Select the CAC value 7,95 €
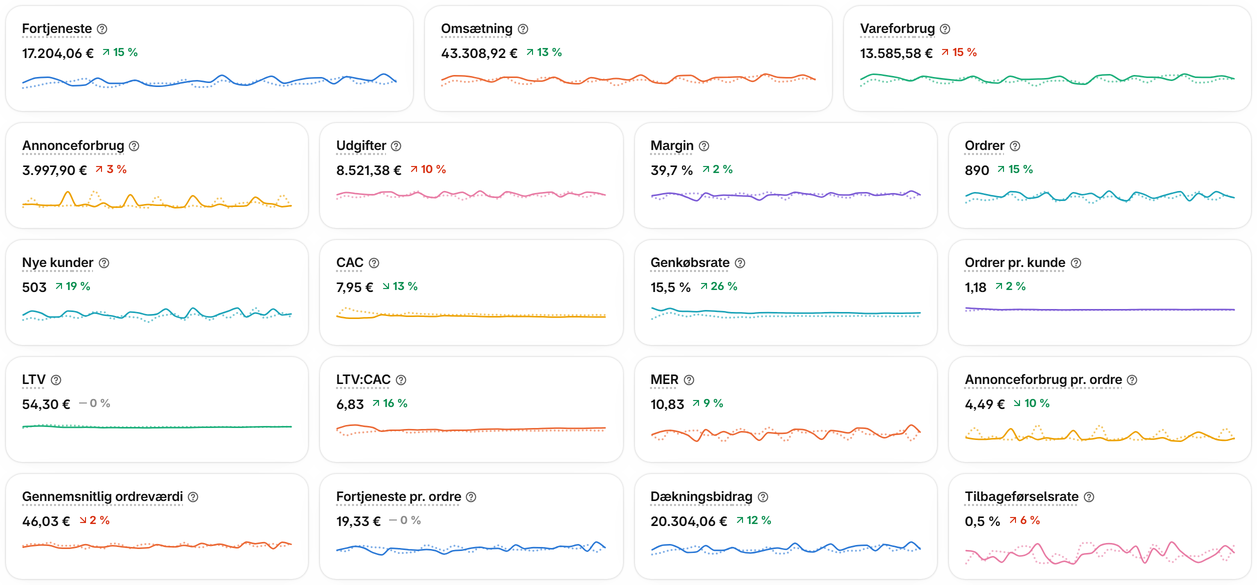The image size is (1257, 585). click(x=355, y=287)
